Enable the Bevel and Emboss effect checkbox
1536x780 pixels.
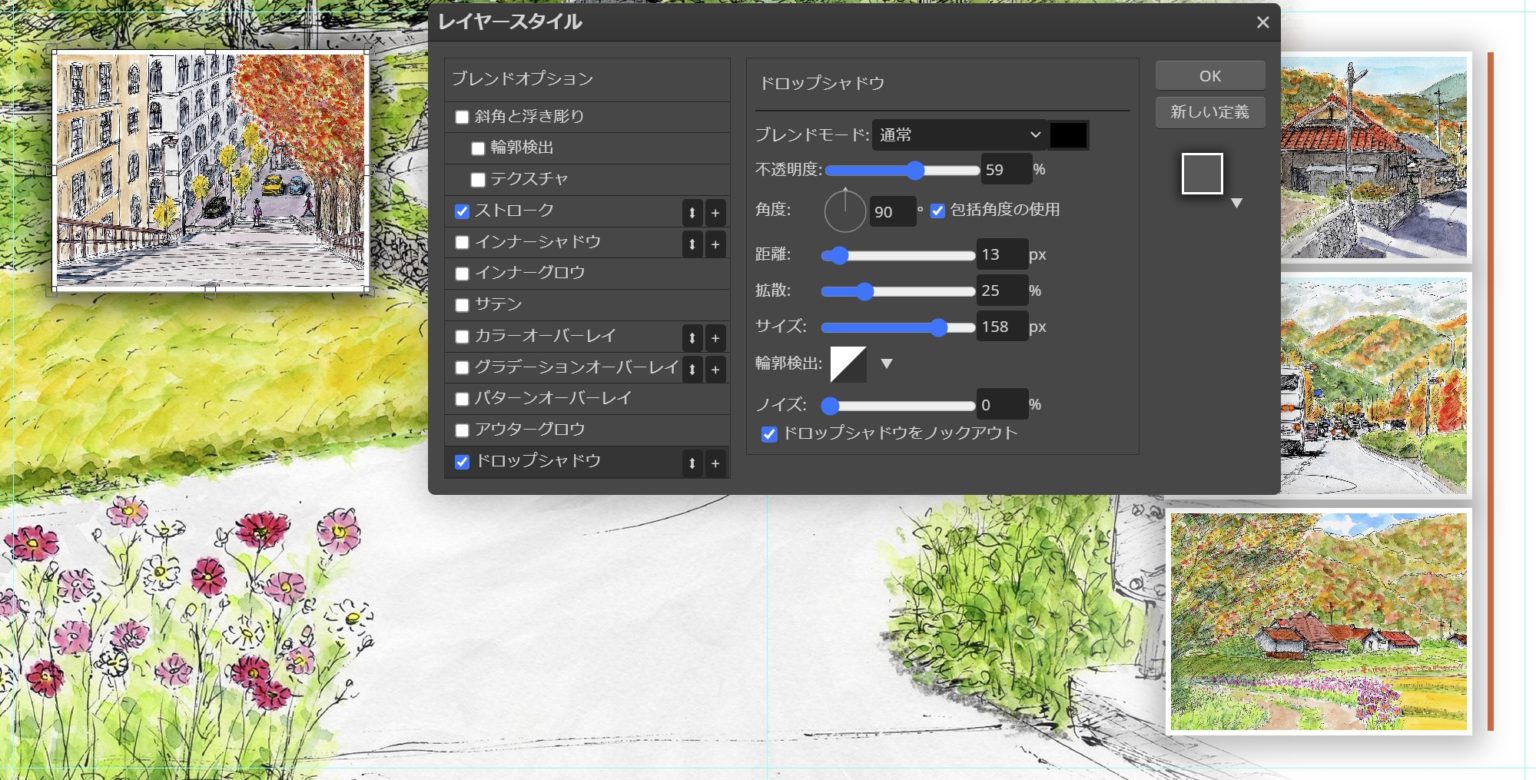[462, 117]
